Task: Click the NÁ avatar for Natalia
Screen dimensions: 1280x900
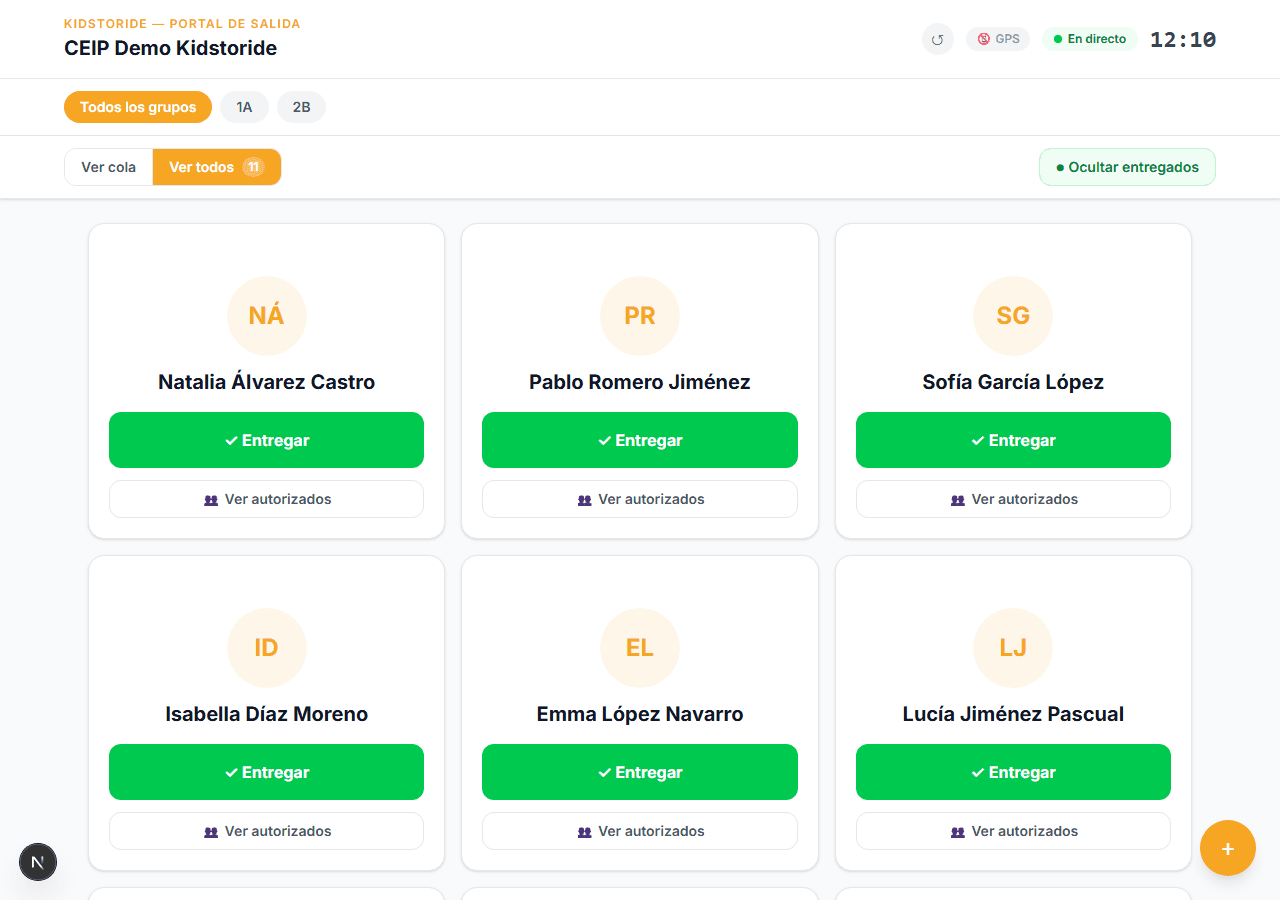Action: click(x=266, y=316)
